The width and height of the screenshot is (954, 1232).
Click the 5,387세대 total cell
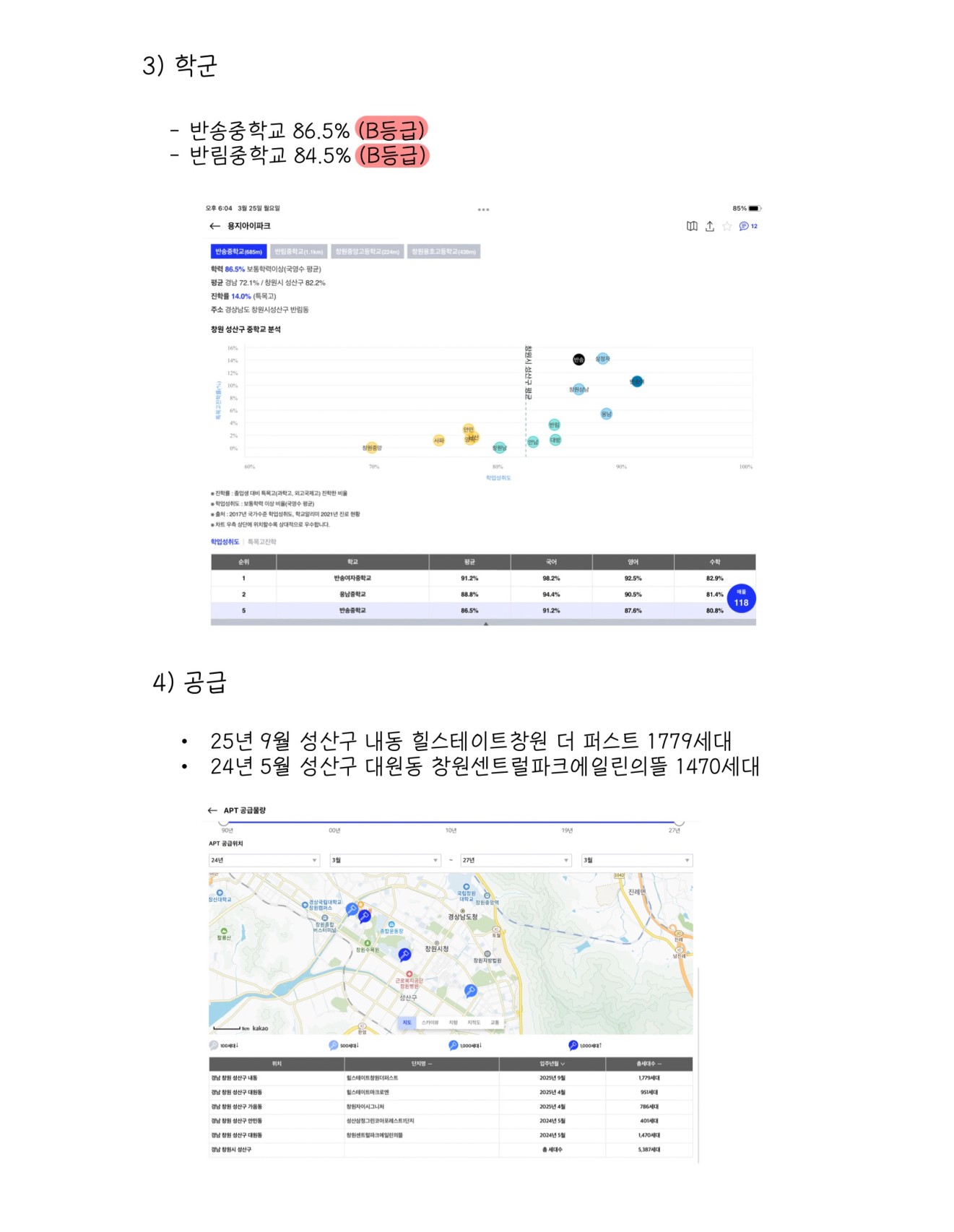(x=649, y=1150)
